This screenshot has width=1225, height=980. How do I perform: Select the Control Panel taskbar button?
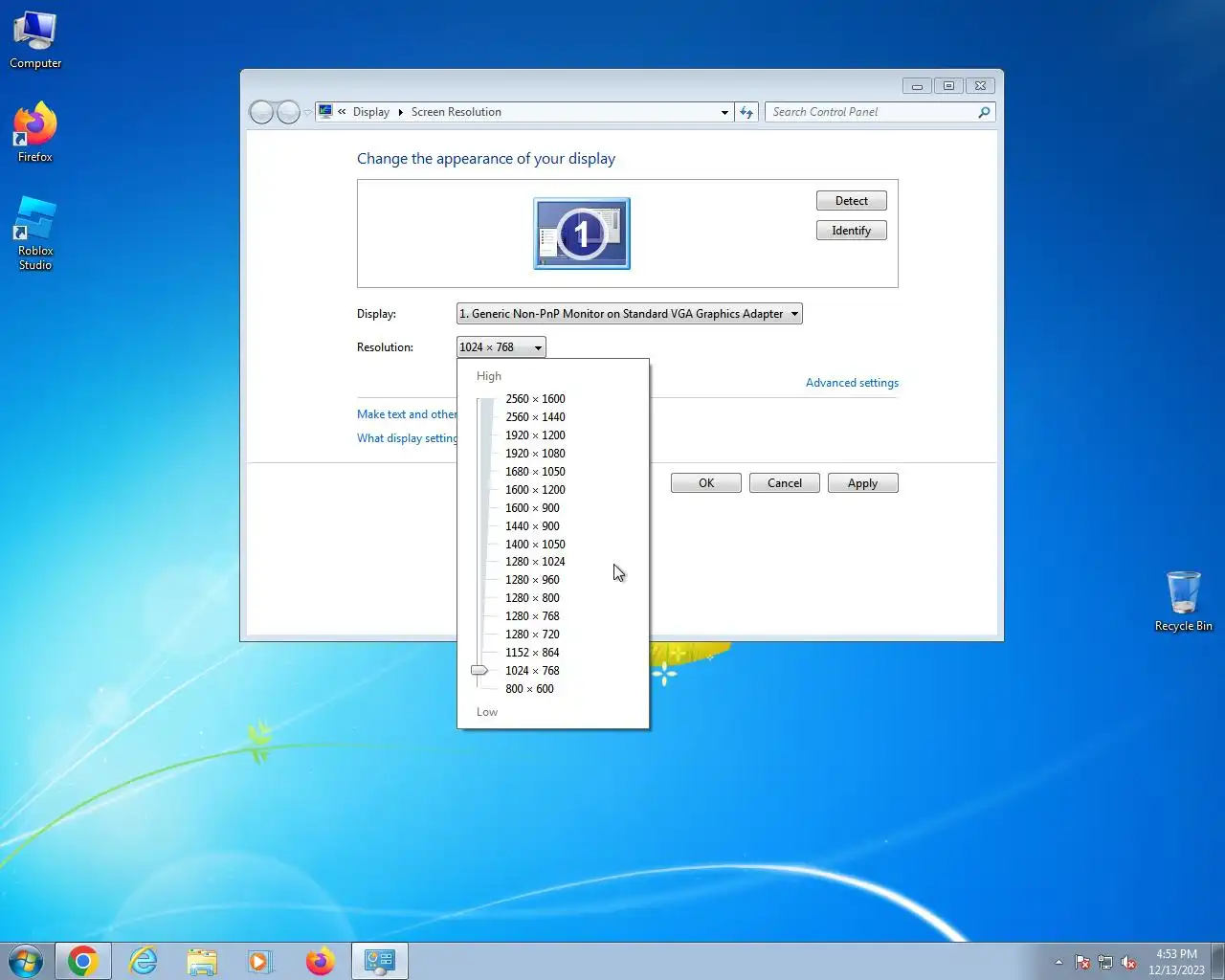pos(380,961)
